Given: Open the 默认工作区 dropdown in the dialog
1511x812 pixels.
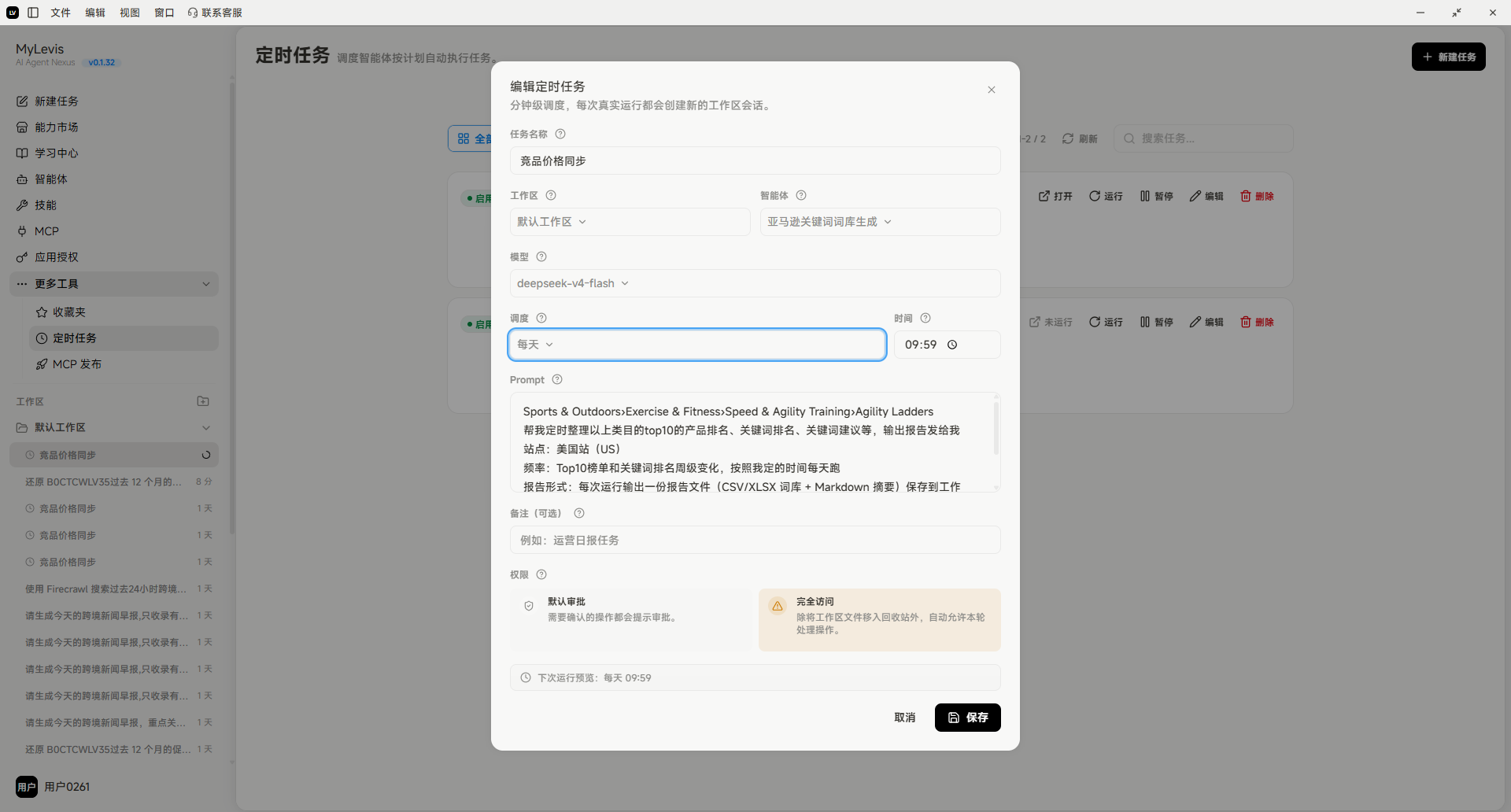Looking at the screenshot, I should tap(630, 222).
